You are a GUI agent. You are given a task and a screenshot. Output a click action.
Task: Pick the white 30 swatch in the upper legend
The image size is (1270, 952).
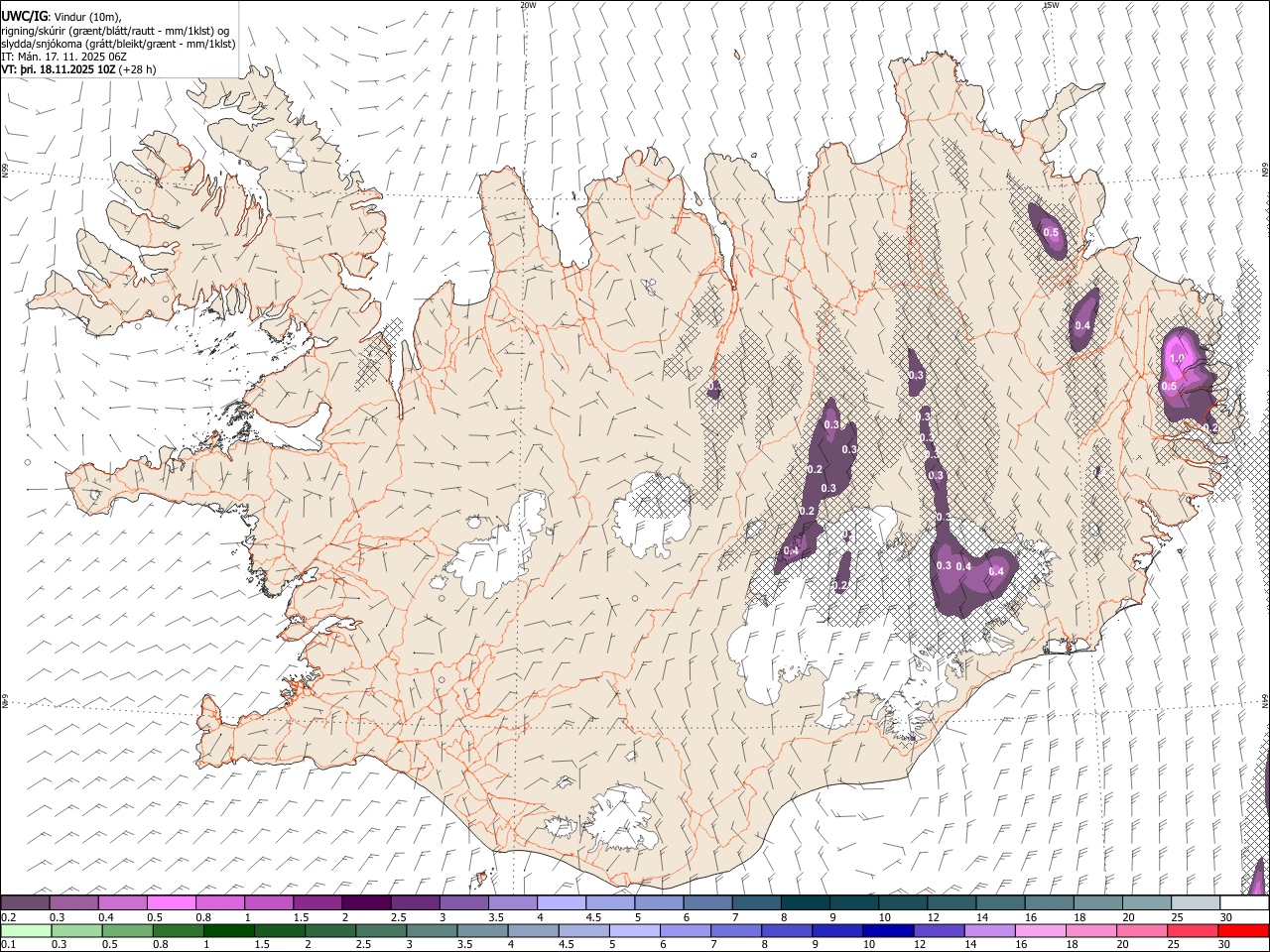click(1244, 902)
